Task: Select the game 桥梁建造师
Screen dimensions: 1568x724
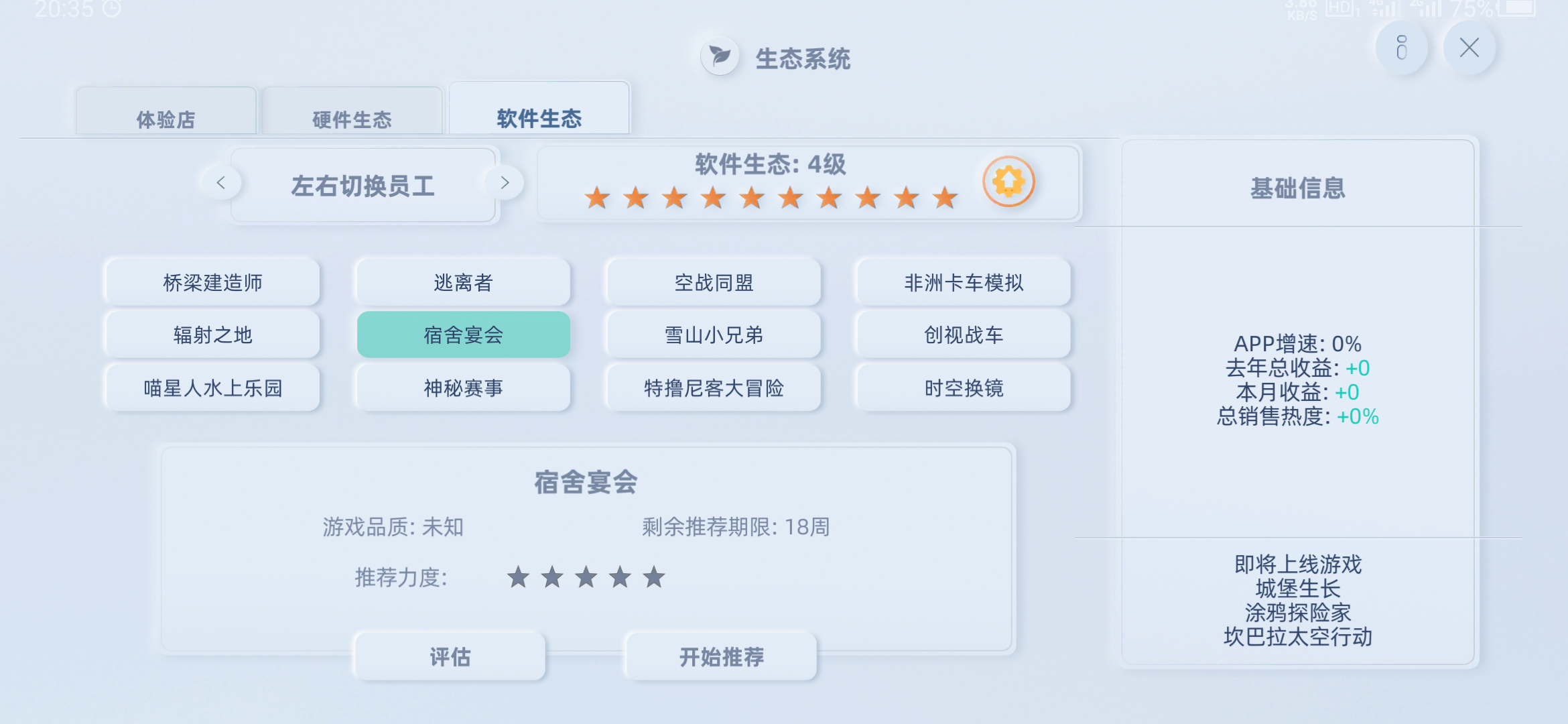Action: pyautogui.click(x=212, y=282)
